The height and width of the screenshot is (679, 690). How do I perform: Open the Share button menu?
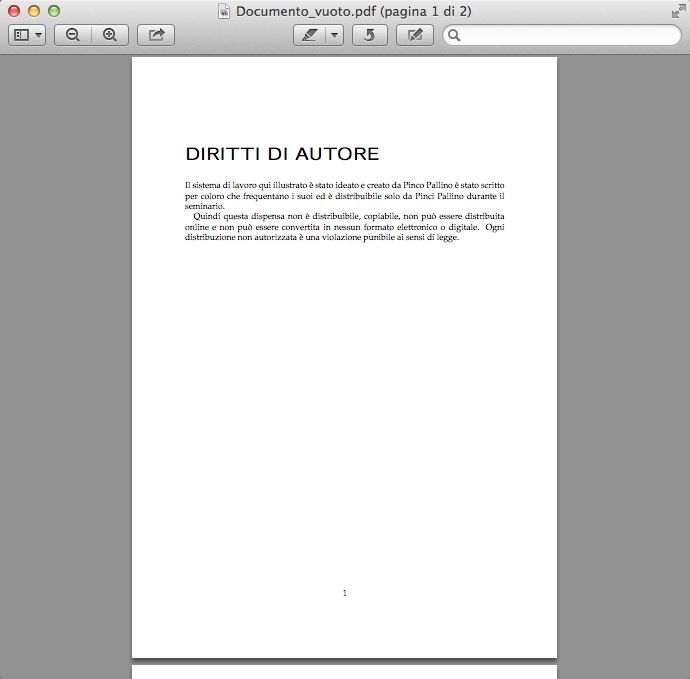pos(156,35)
